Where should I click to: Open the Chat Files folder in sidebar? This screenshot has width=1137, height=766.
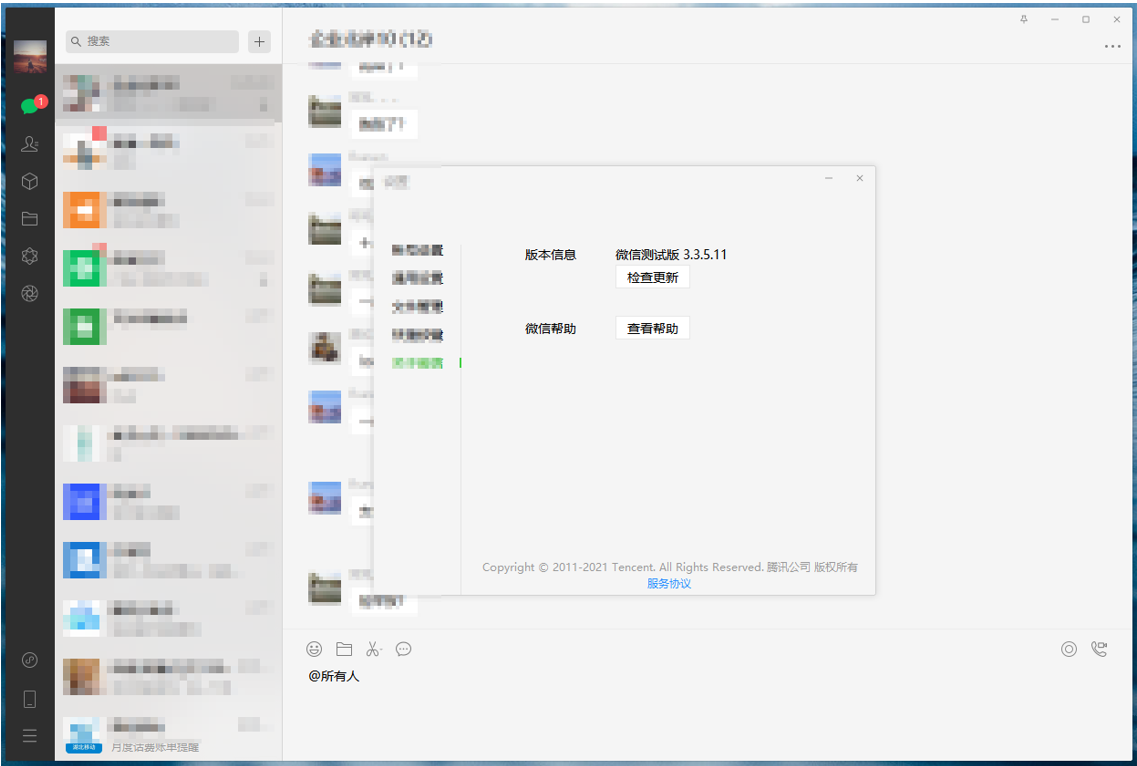pos(30,219)
